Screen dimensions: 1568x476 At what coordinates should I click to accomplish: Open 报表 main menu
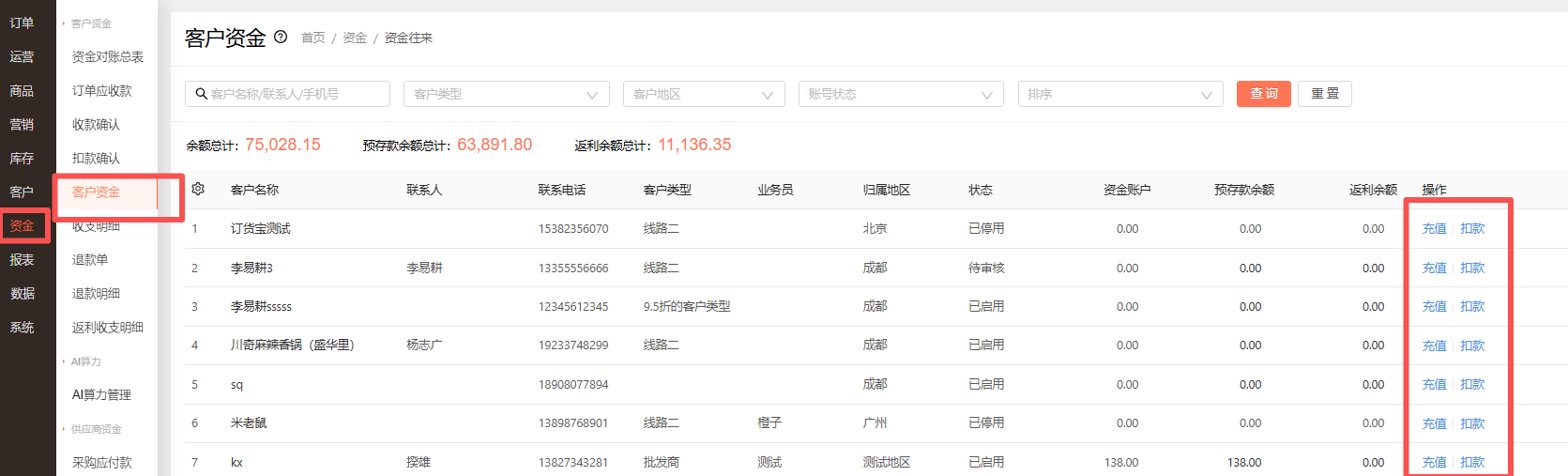[22, 260]
